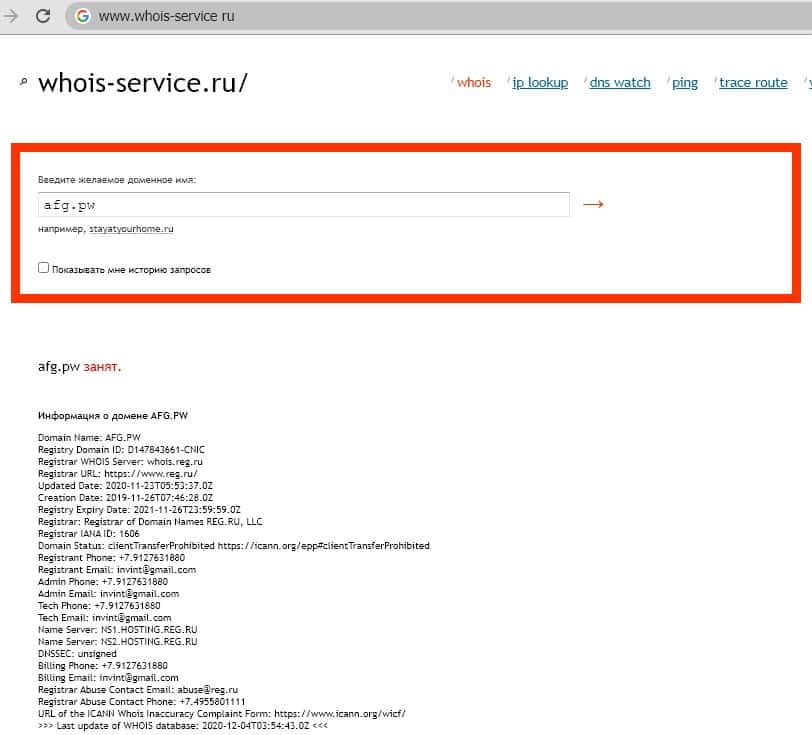Open the ping tab
This screenshot has height=735, width=812.
tap(685, 83)
